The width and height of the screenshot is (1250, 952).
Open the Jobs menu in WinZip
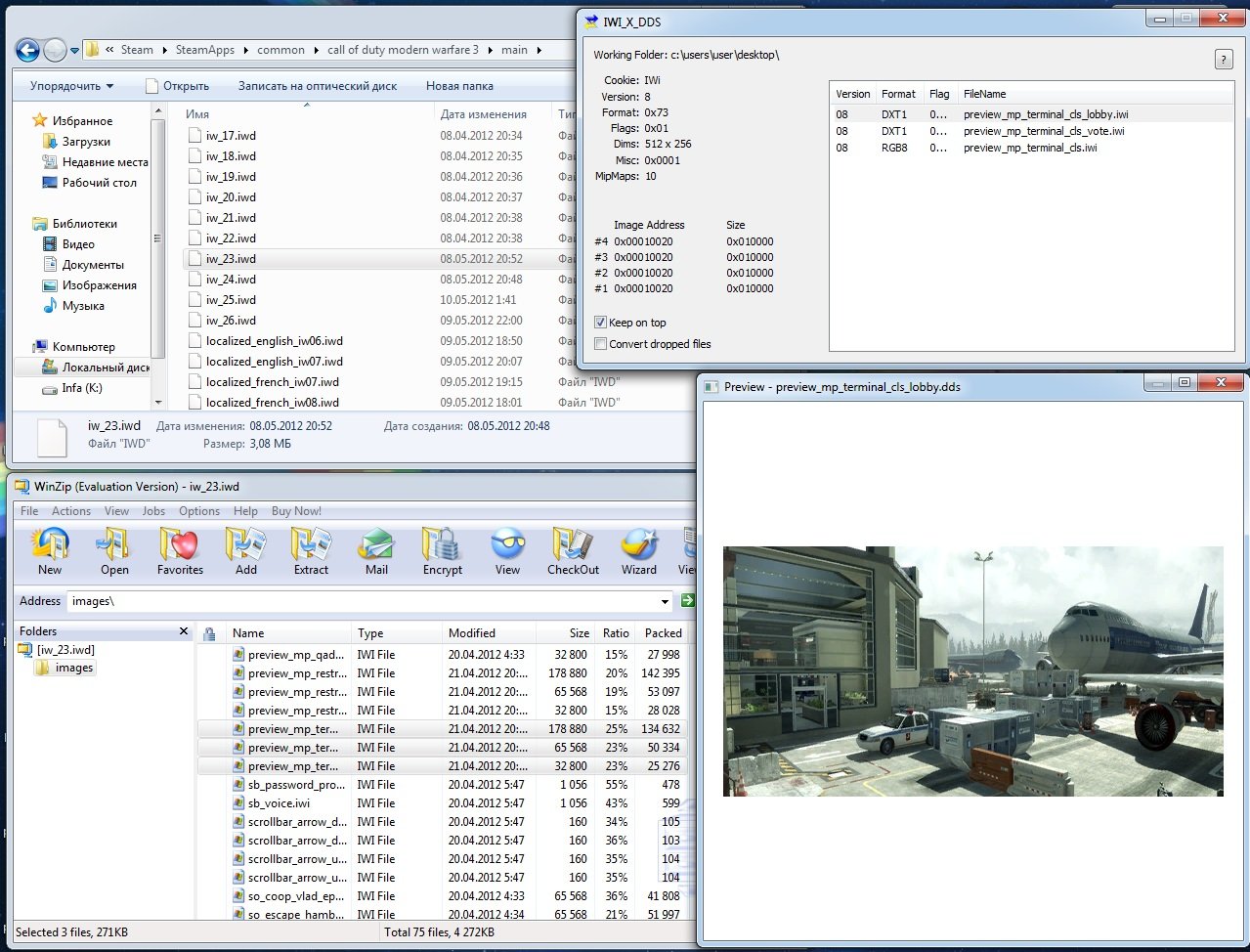[x=153, y=511]
